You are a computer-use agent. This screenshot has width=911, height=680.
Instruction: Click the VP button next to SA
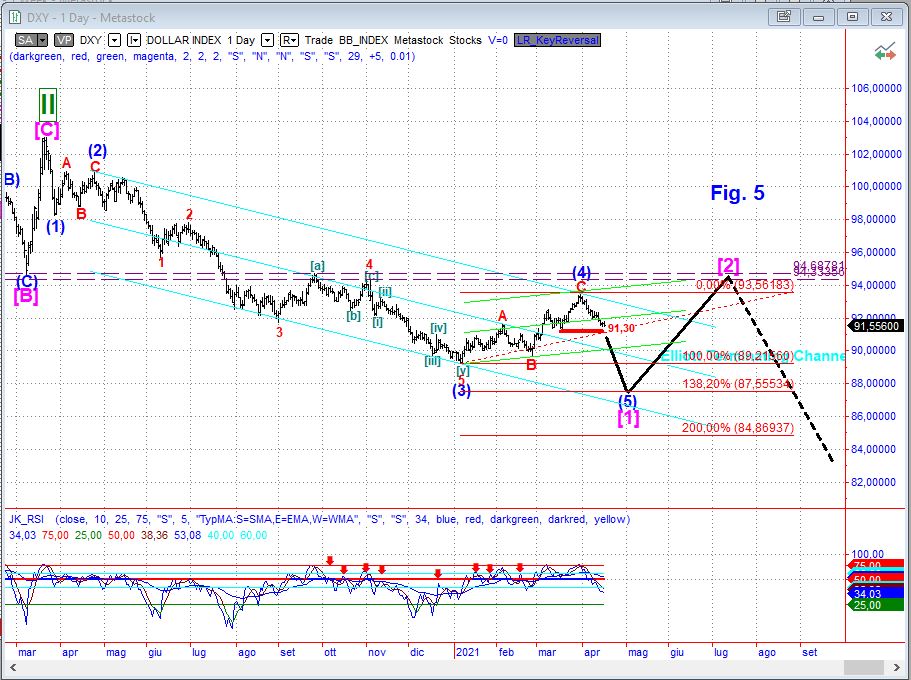(64, 40)
